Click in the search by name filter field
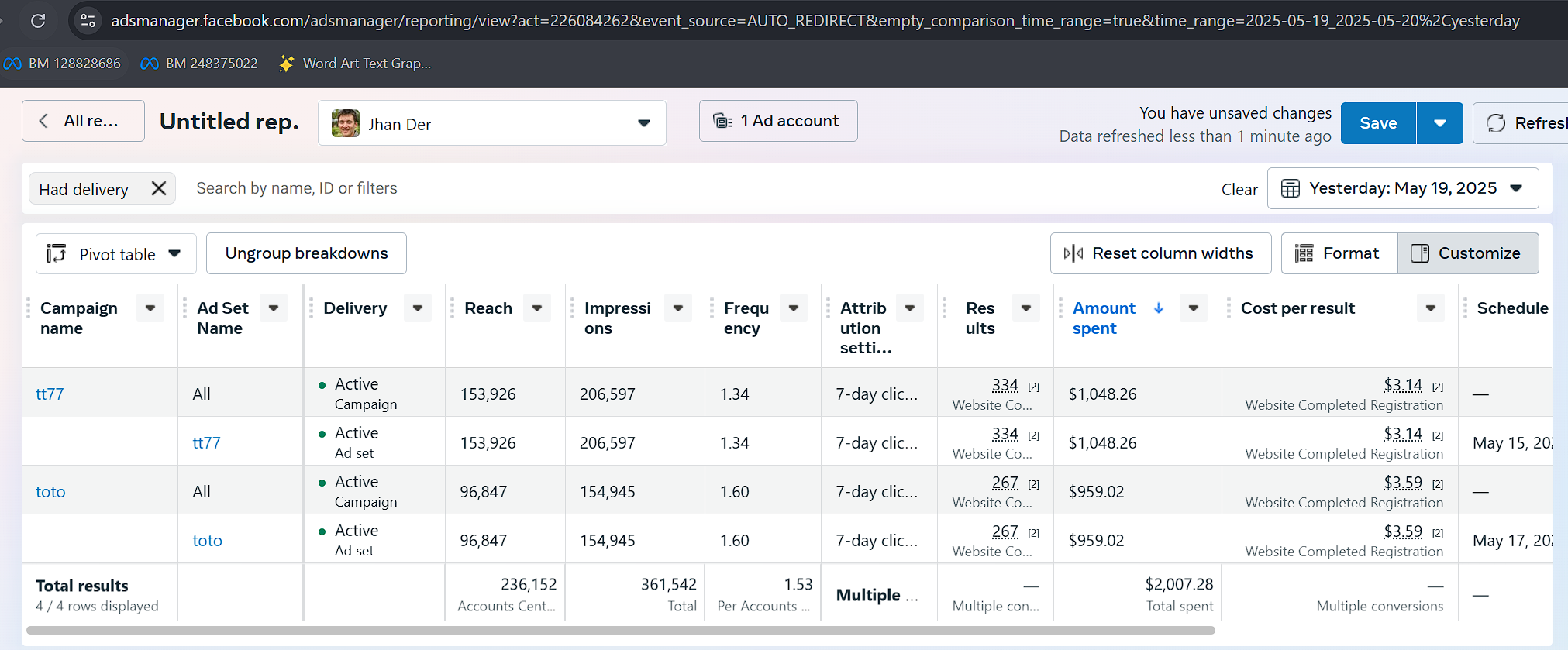Screen dimensions: 1568x650 pyautogui.click(x=543, y=188)
